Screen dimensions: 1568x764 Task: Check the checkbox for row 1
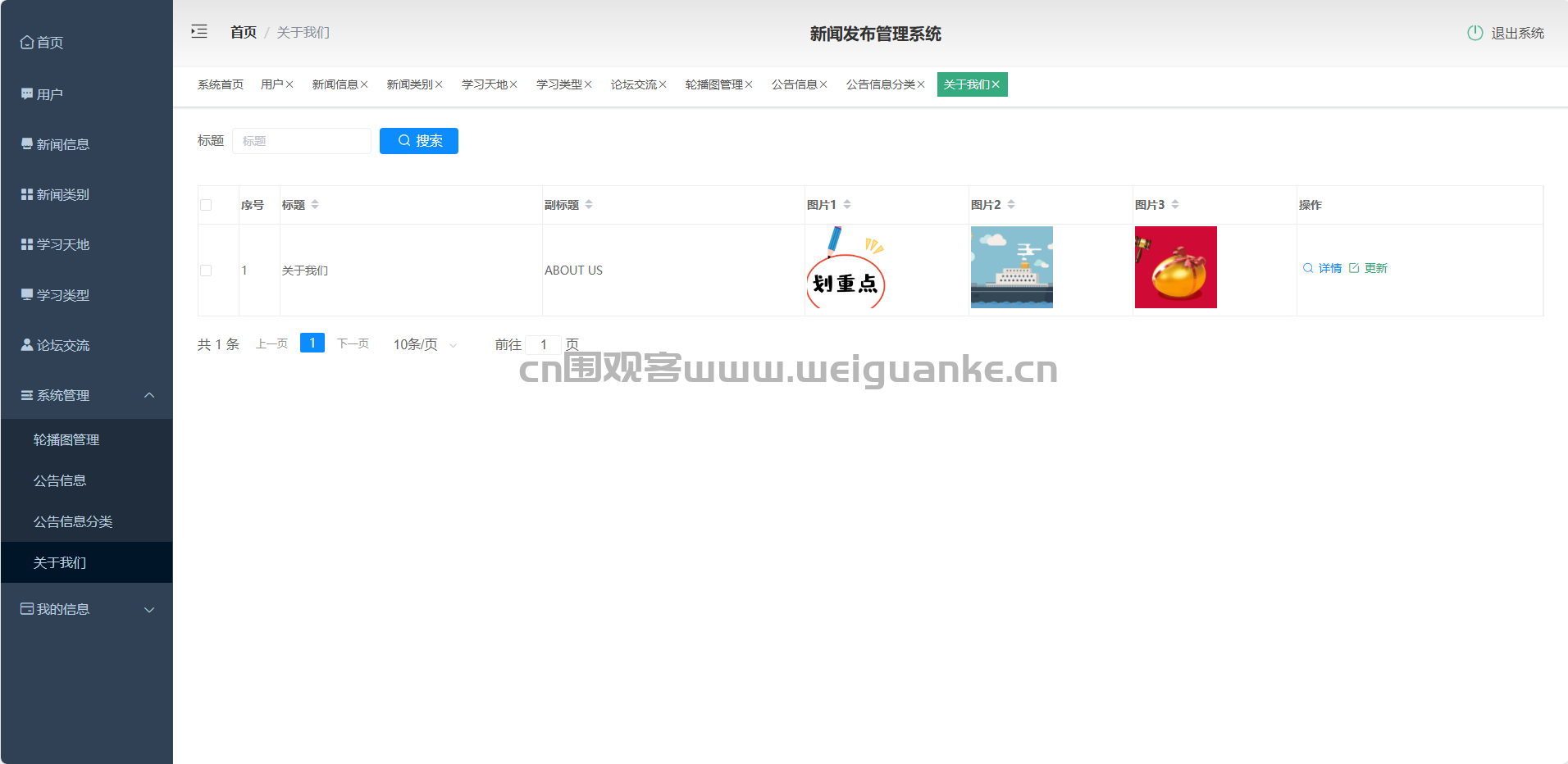pos(206,271)
